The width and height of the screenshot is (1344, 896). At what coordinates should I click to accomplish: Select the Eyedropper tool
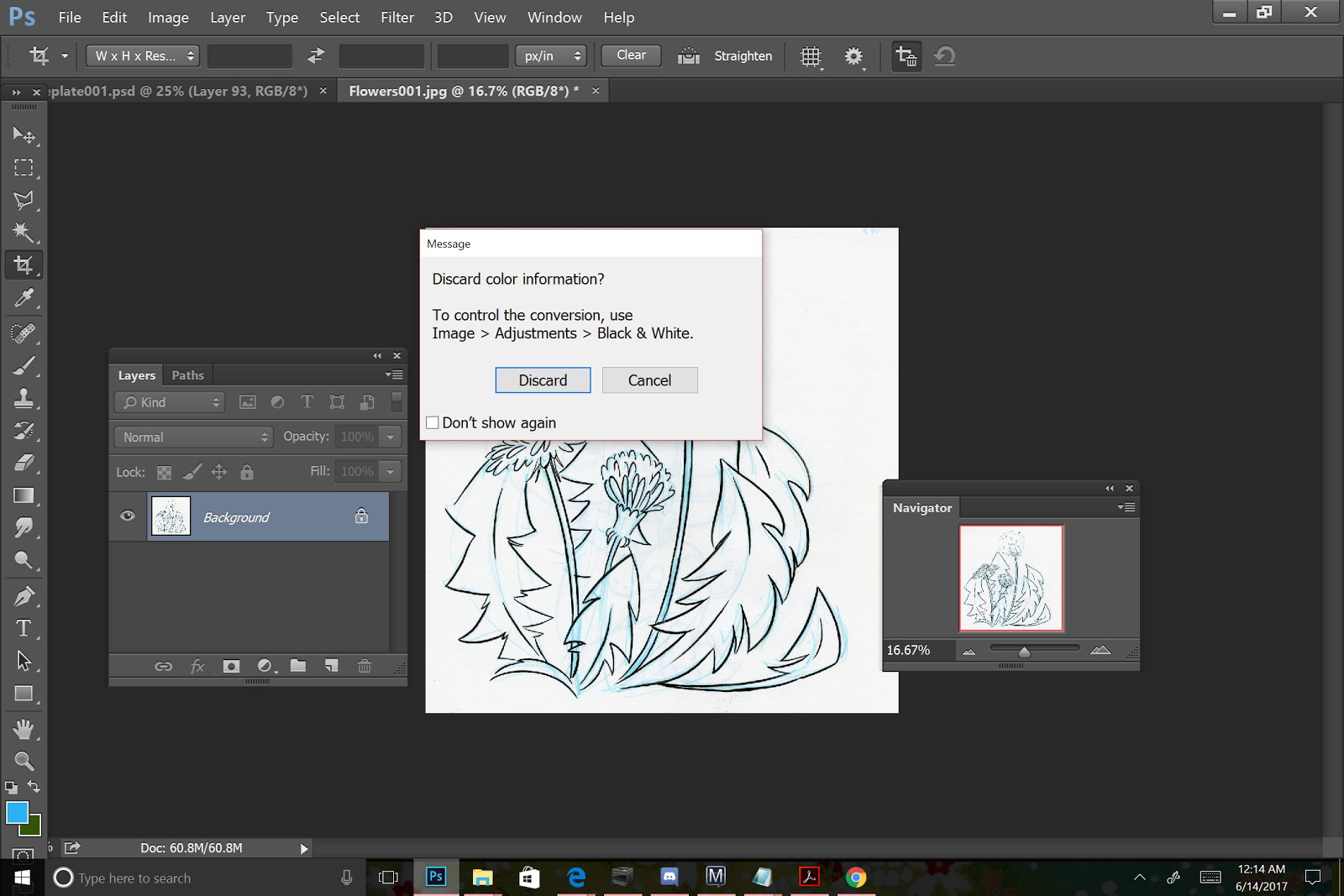pyautogui.click(x=23, y=298)
